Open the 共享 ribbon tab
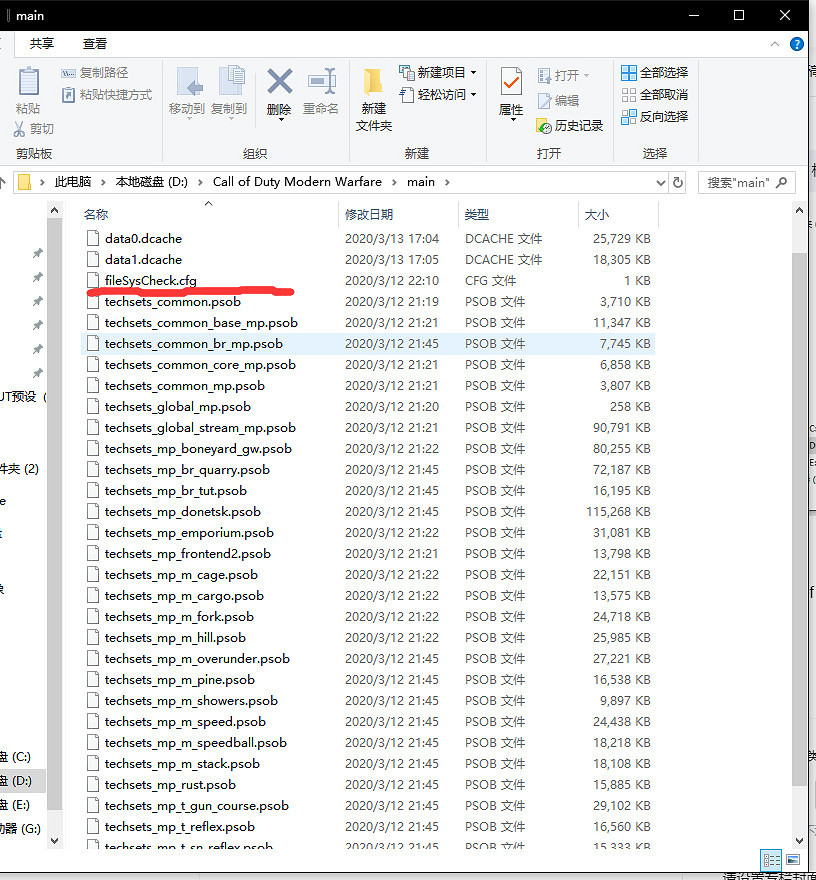Screen dimensions: 816x880 pyautogui.click(x=42, y=44)
